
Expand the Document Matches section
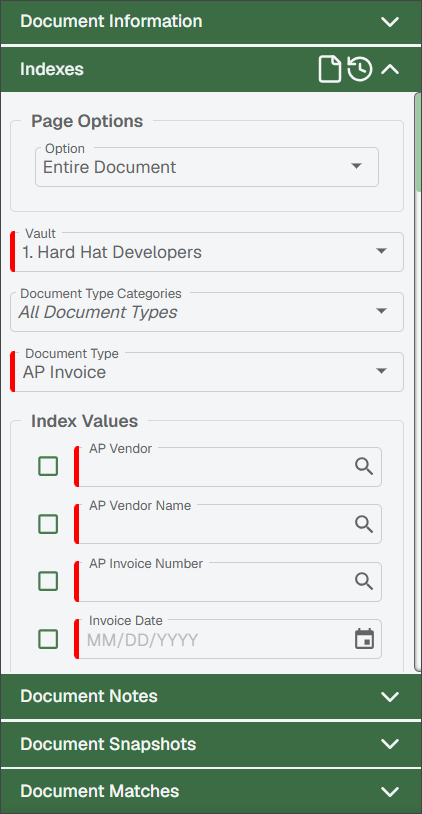tap(211, 791)
